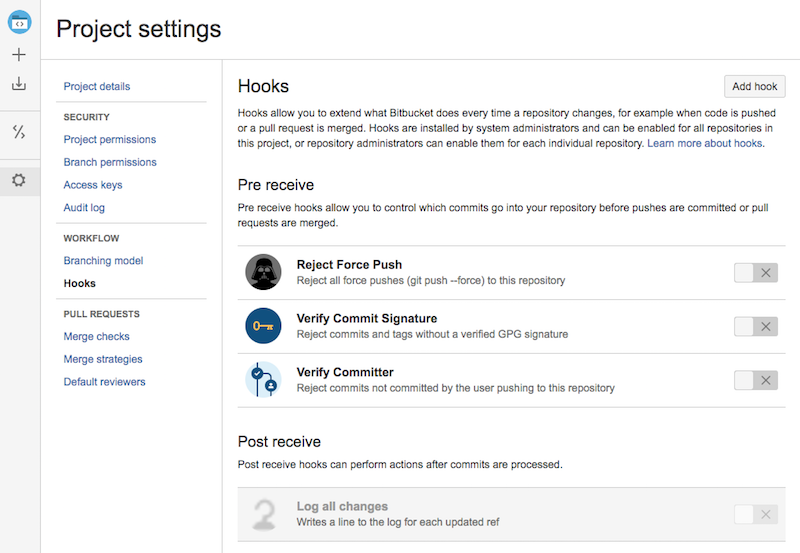This screenshot has height=553, width=800.
Task: Select Access keys in sidebar
Action: [93, 185]
